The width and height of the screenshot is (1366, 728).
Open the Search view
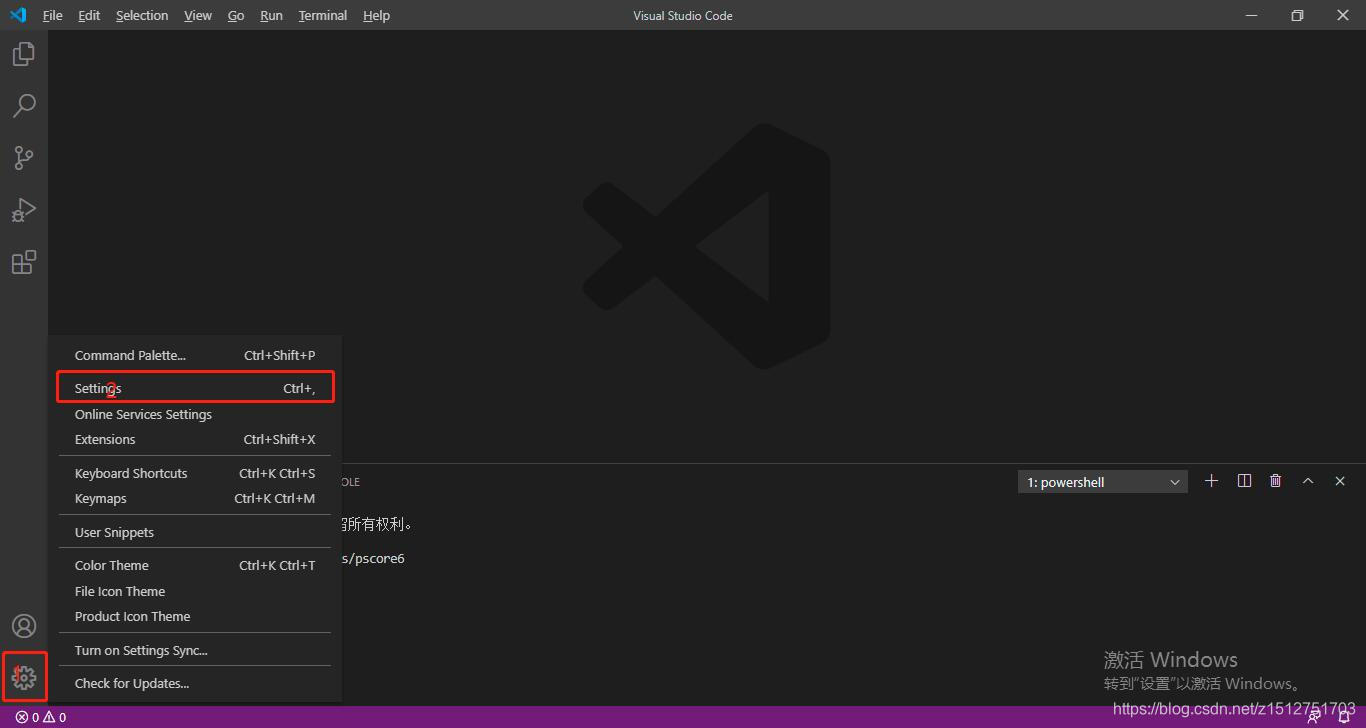(24, 106)
